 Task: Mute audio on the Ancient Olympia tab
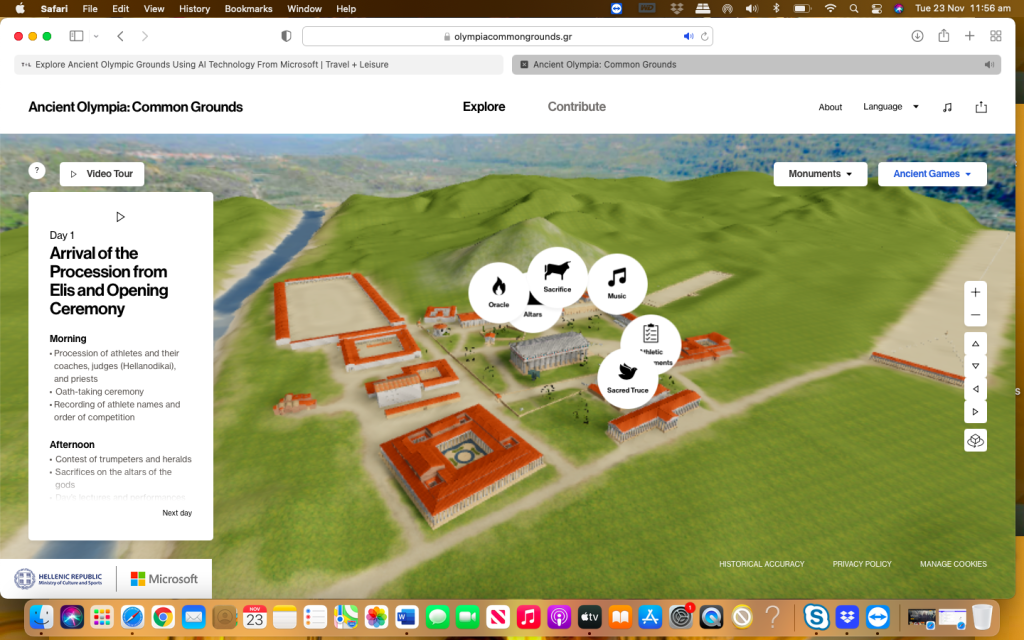click(x=989, y=65)
